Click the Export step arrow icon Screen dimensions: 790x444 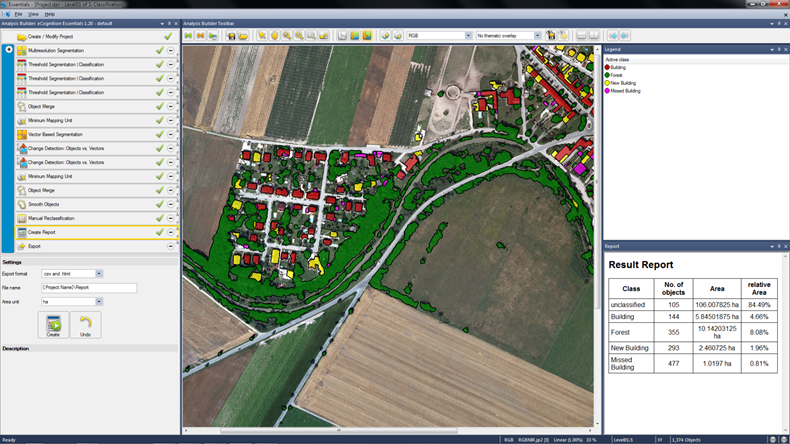coord(22,246)
